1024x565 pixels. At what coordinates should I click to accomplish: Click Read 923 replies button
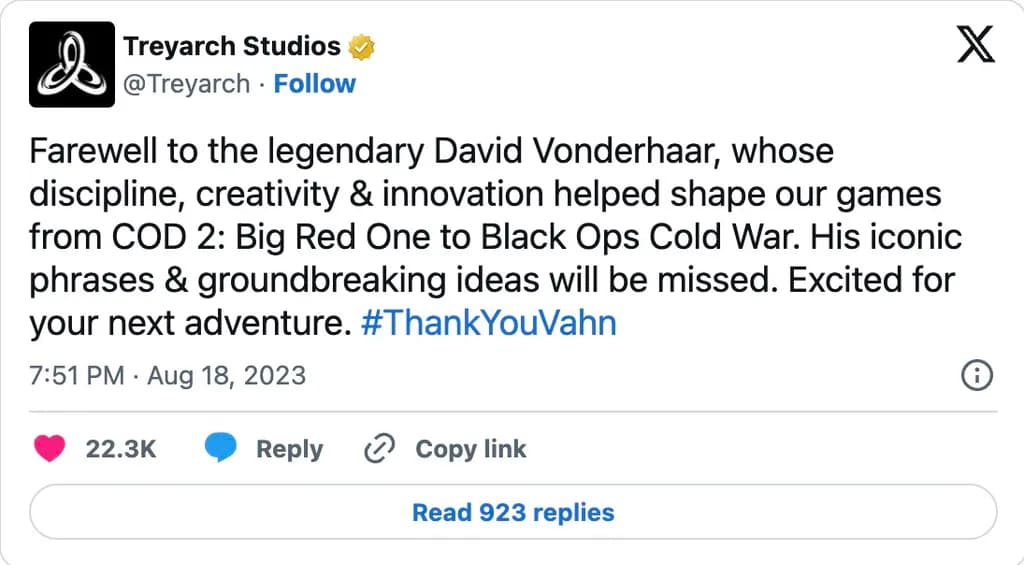pyautogui.click(x=513, y=512)
